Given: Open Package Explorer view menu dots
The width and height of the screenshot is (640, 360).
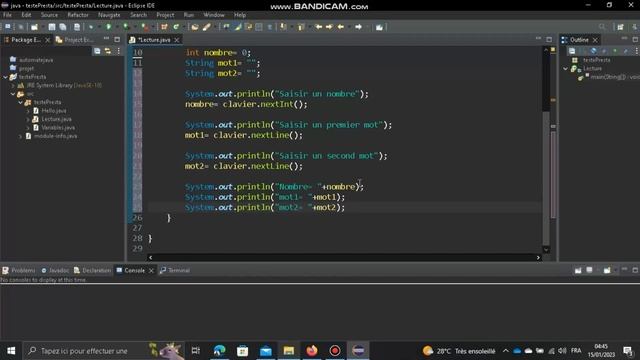Looking at the screenshot, I should point(119,51).
